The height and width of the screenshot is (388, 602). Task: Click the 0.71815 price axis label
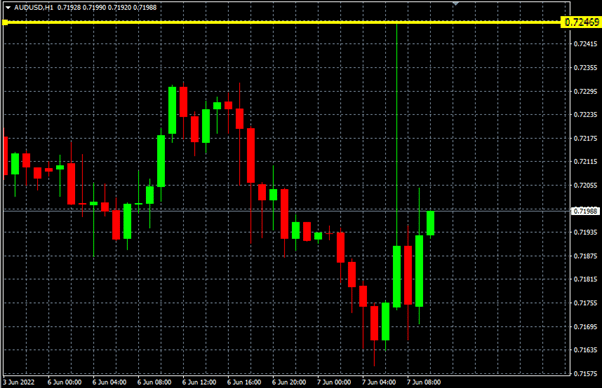585,279
